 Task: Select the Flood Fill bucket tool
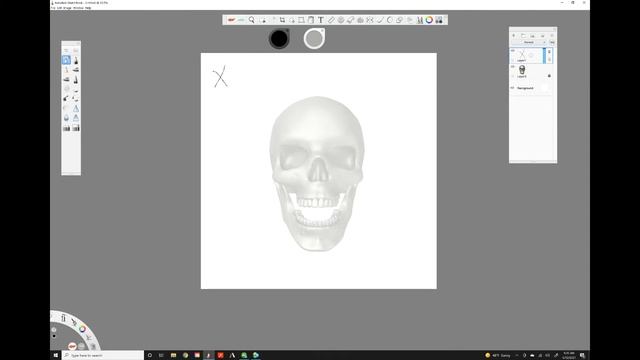pyautogui.click(x=311, y=20)
